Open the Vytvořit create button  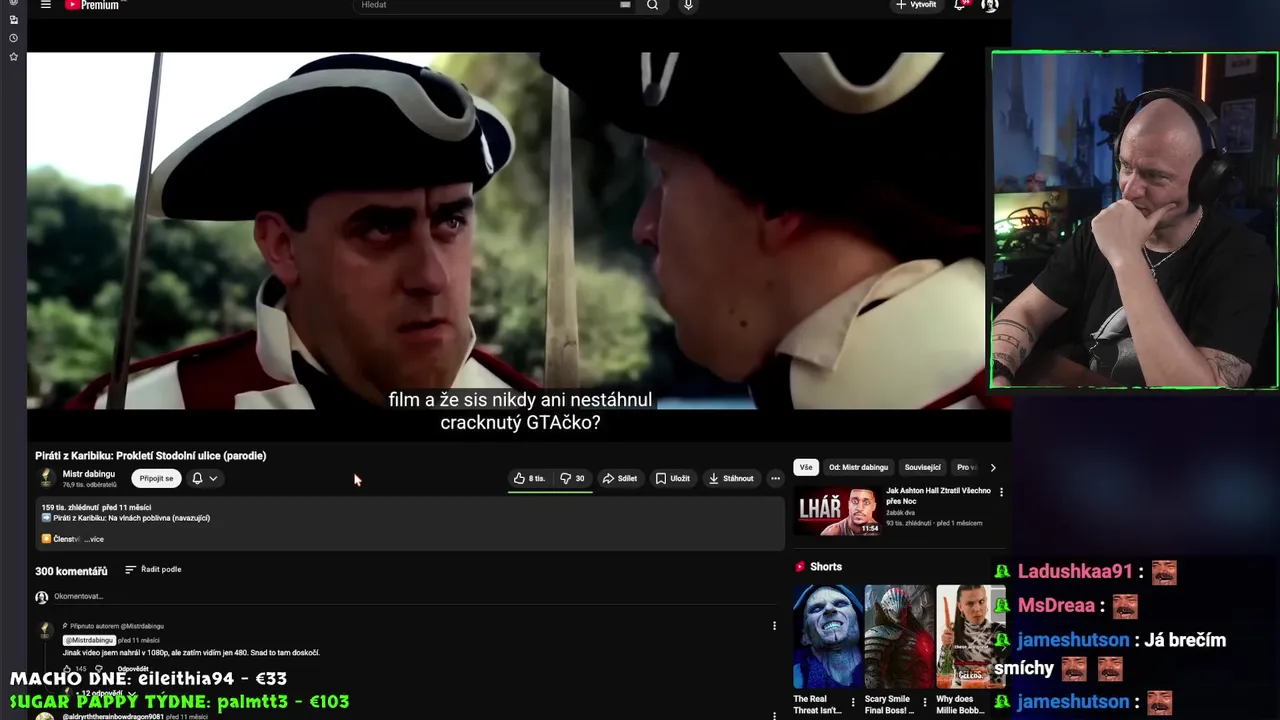pos(916,5)
